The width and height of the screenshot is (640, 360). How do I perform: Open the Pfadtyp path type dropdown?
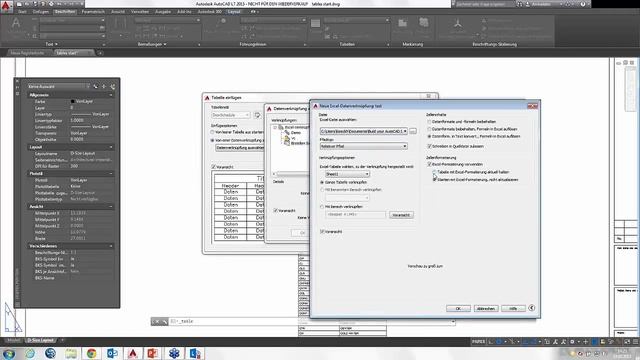click(405, 146)
